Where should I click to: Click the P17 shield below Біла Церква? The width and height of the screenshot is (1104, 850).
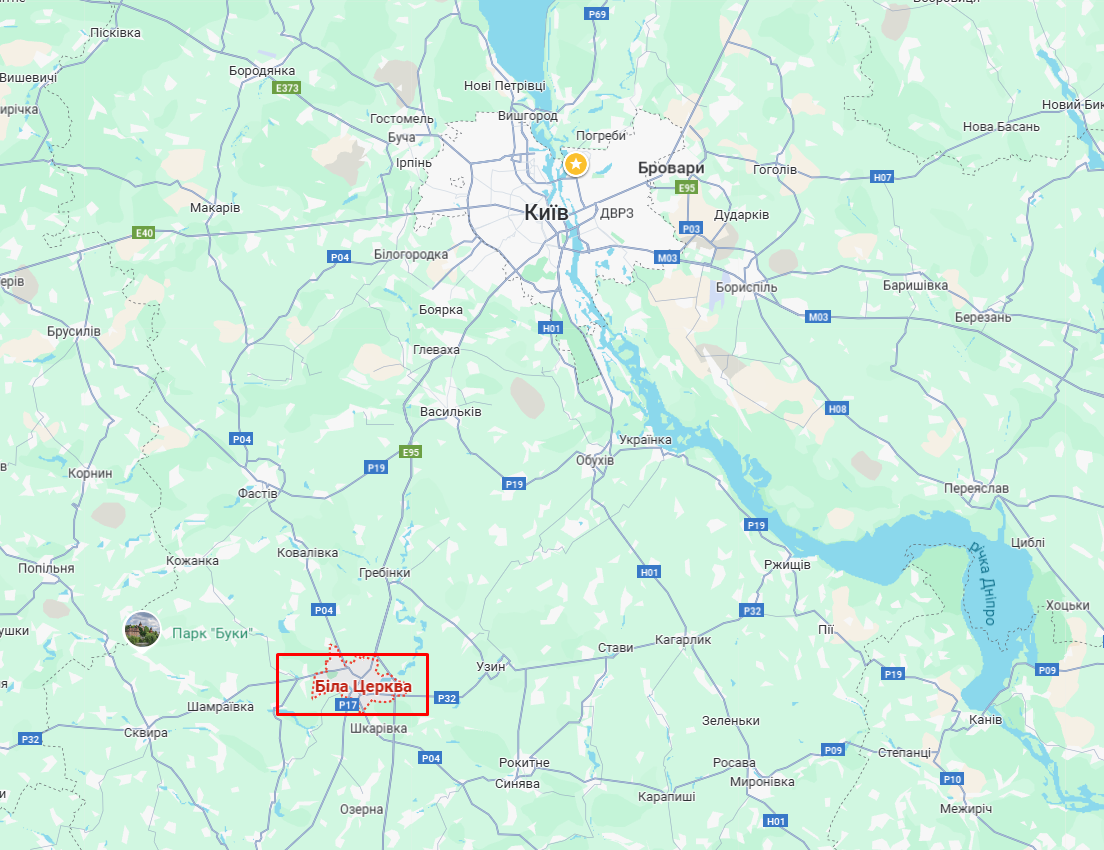coord(348,705)
